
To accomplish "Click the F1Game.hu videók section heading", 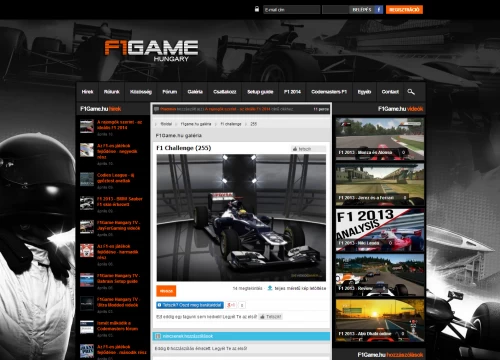I will pyautogui.click(x=400, y=109).
